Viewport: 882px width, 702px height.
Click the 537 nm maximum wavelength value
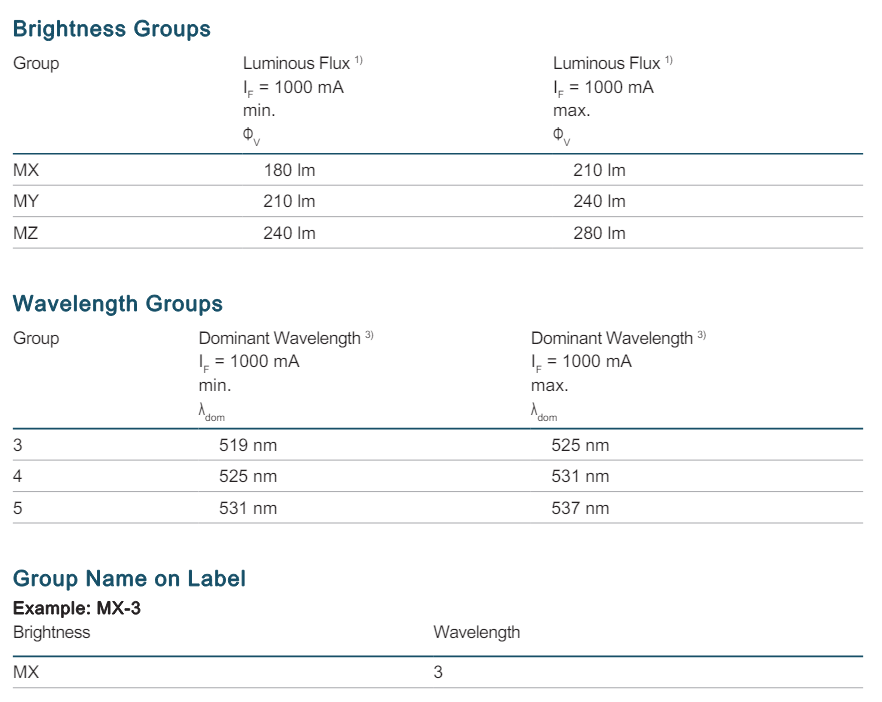click(x=580, y=509)
